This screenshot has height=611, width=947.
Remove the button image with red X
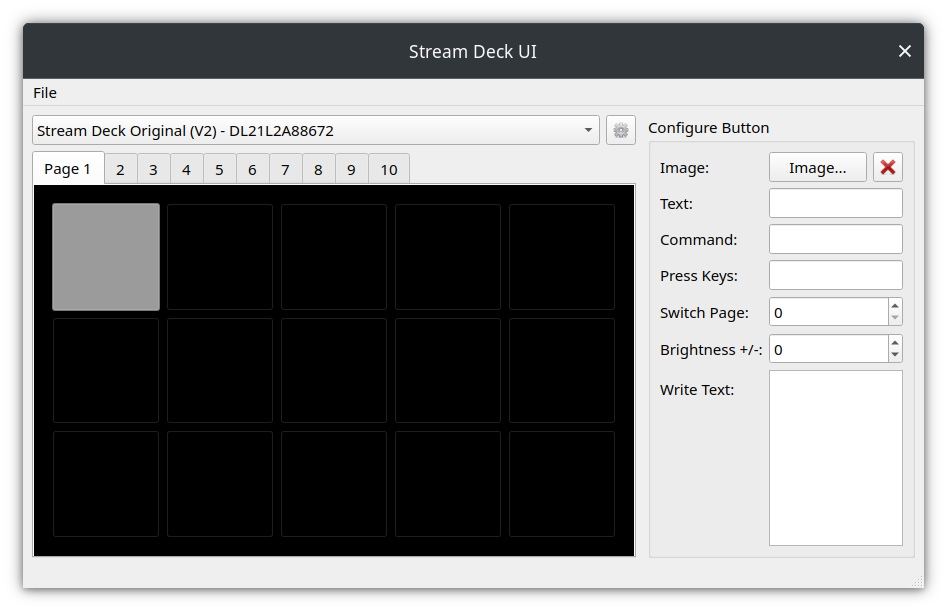(x=888, y=167)
